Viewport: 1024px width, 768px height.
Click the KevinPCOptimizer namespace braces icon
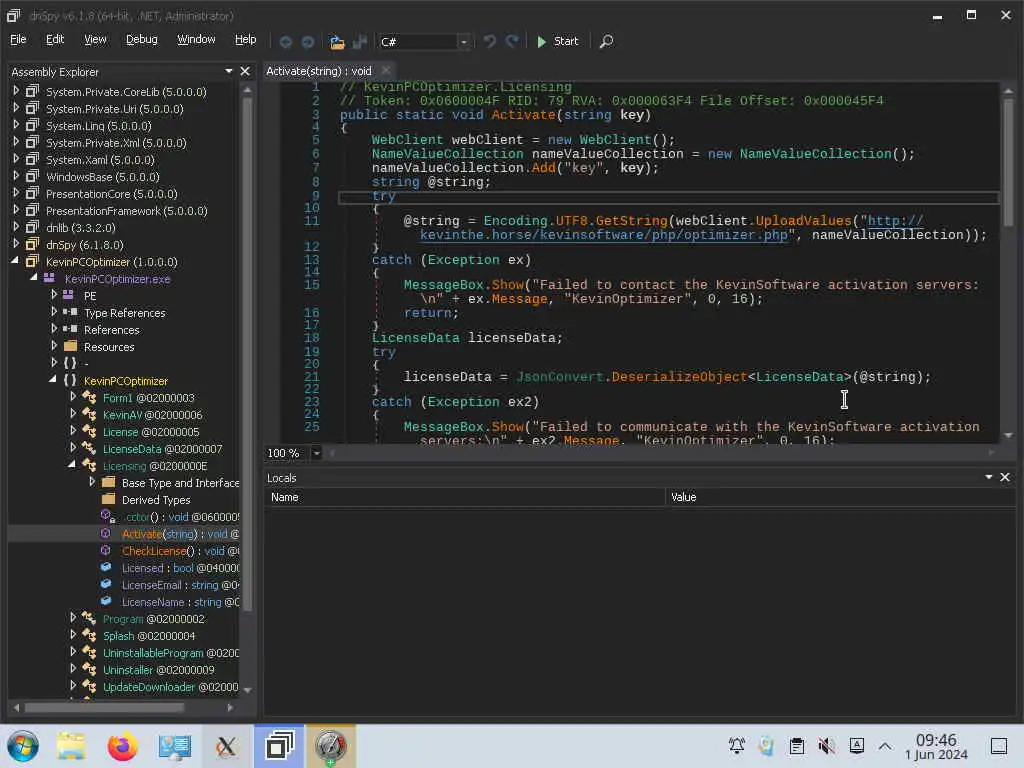pos(70,380)
